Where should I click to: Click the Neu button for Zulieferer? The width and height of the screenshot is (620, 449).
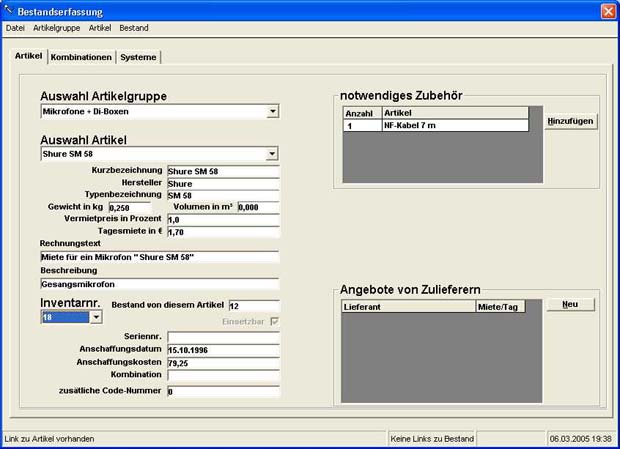point(570,304)
